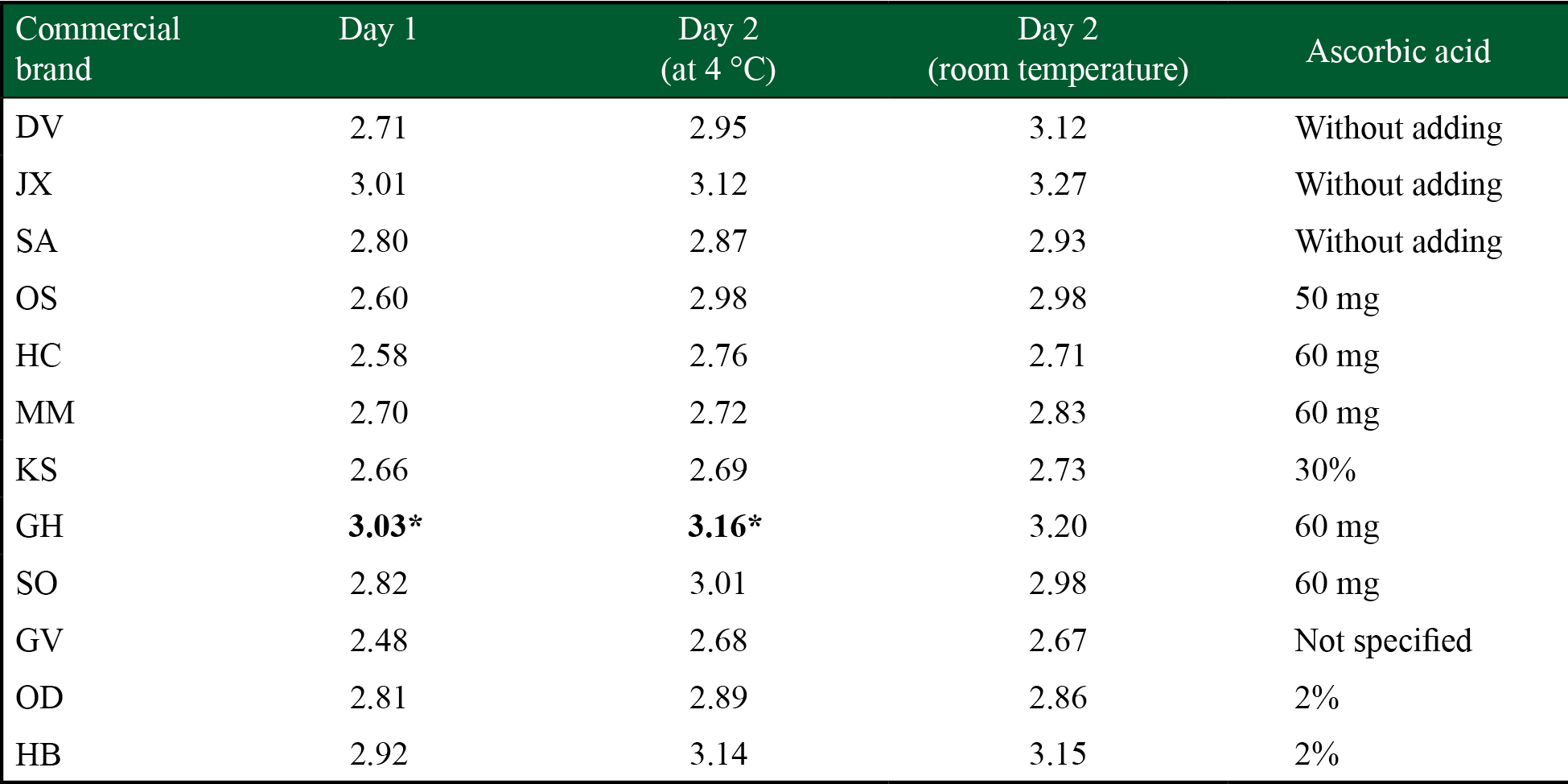Select the 30% ascorbic acid cell
The image size is (1568, 784).
[1324, 470]
